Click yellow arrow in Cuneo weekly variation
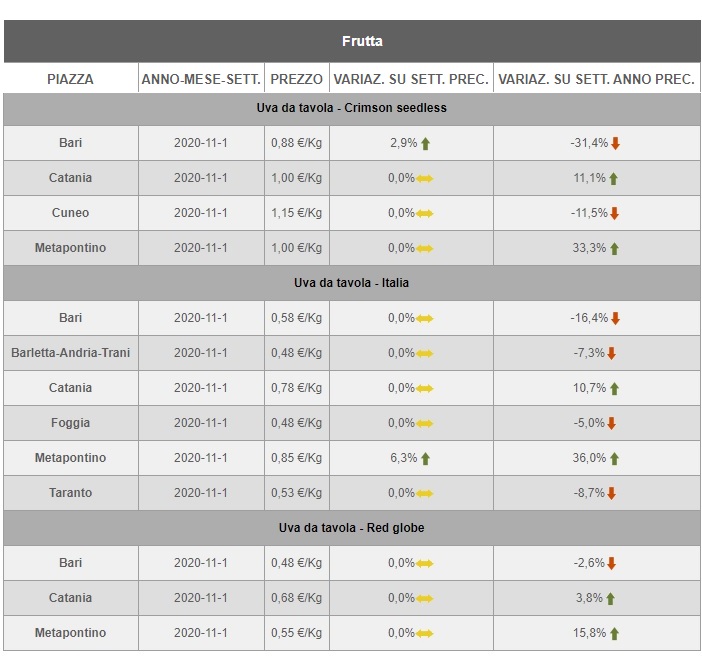702x660 pixels. coord(425,213)
